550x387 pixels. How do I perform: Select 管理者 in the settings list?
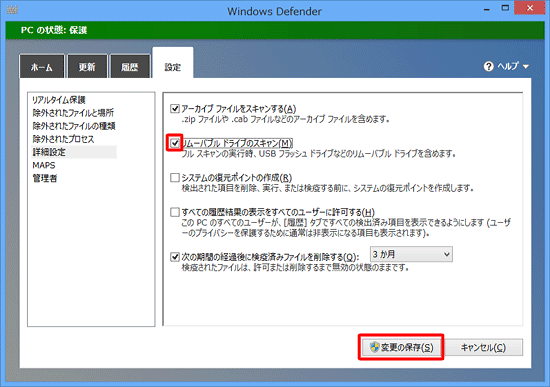pyautogui.click(x=45, y=178)
